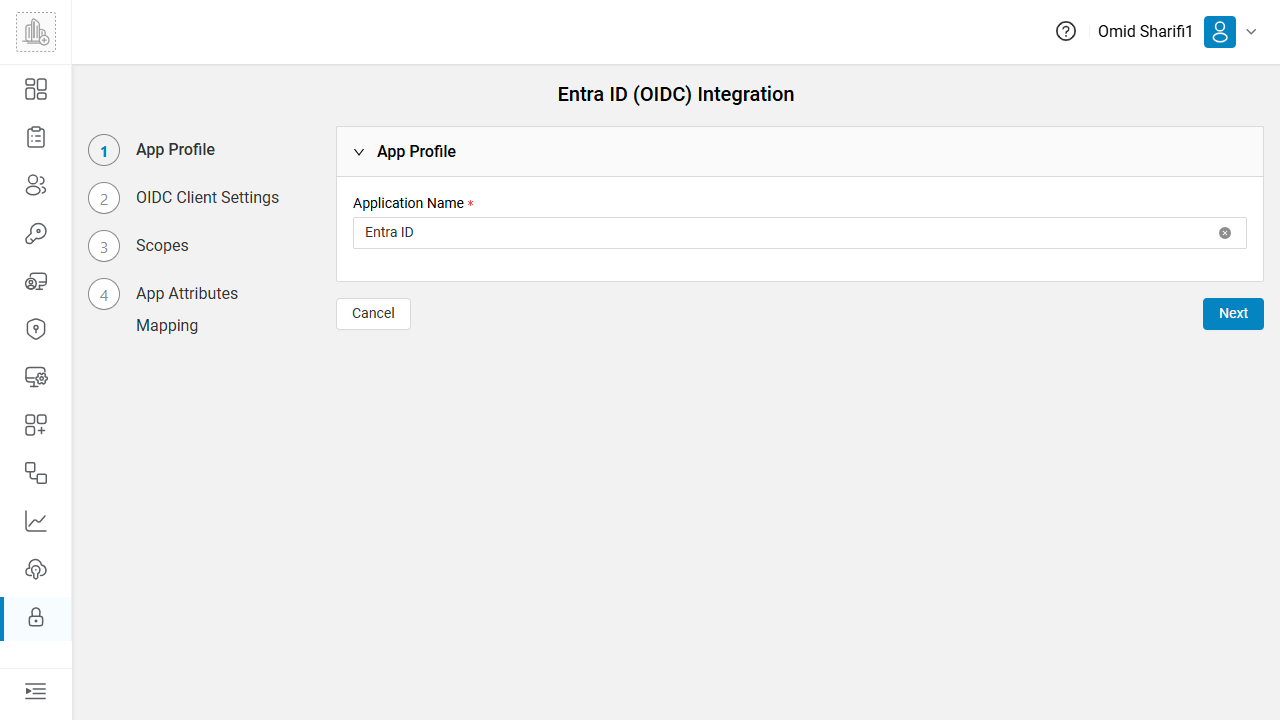Focus the Application Name input field

click(799, 233)
